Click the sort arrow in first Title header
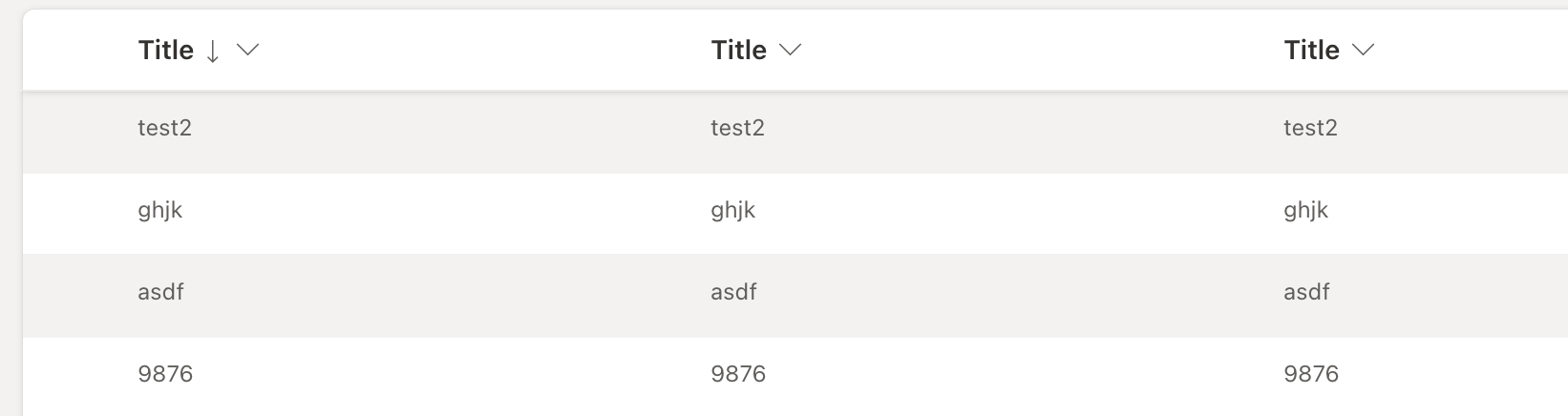 tap(213, 52)
